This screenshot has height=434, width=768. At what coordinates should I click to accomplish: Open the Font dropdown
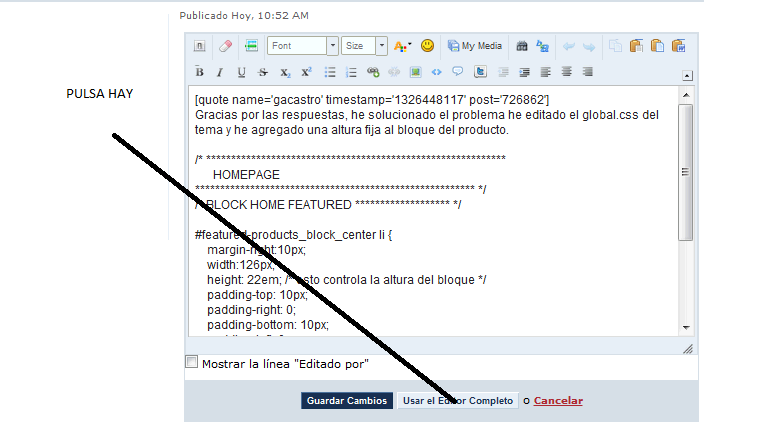303,46
